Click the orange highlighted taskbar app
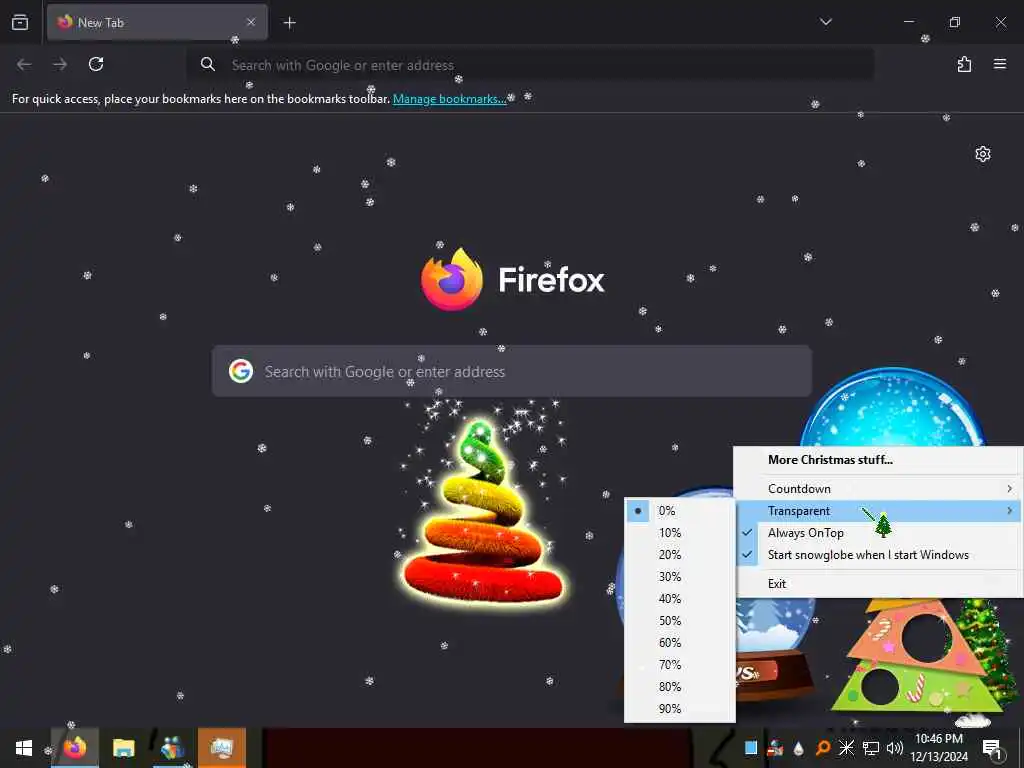The image size is (1024, 768). tap(222, 748)
